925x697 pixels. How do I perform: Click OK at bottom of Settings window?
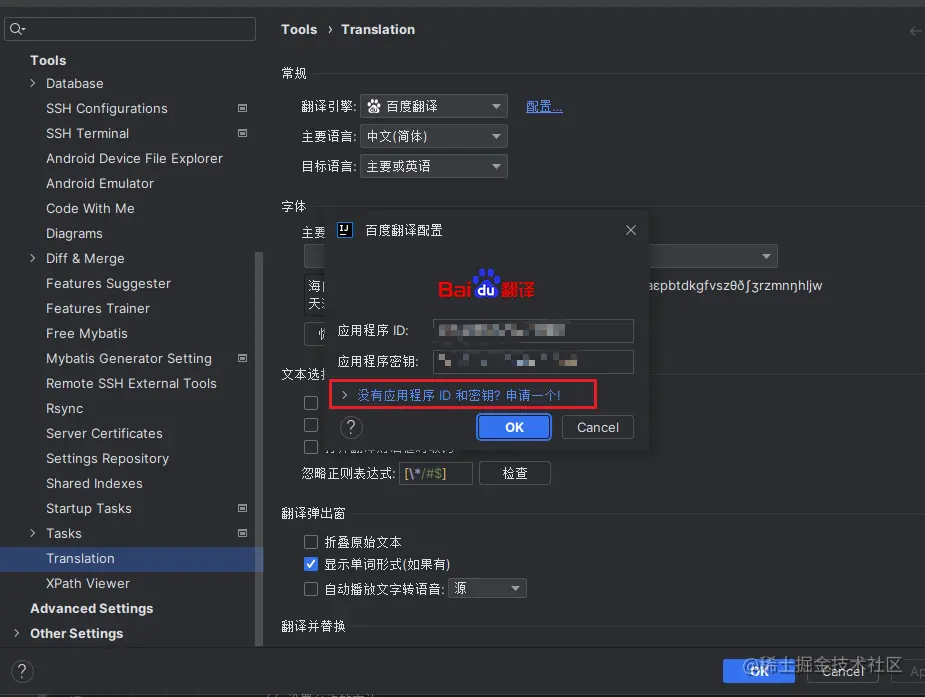tap(759, 671)
